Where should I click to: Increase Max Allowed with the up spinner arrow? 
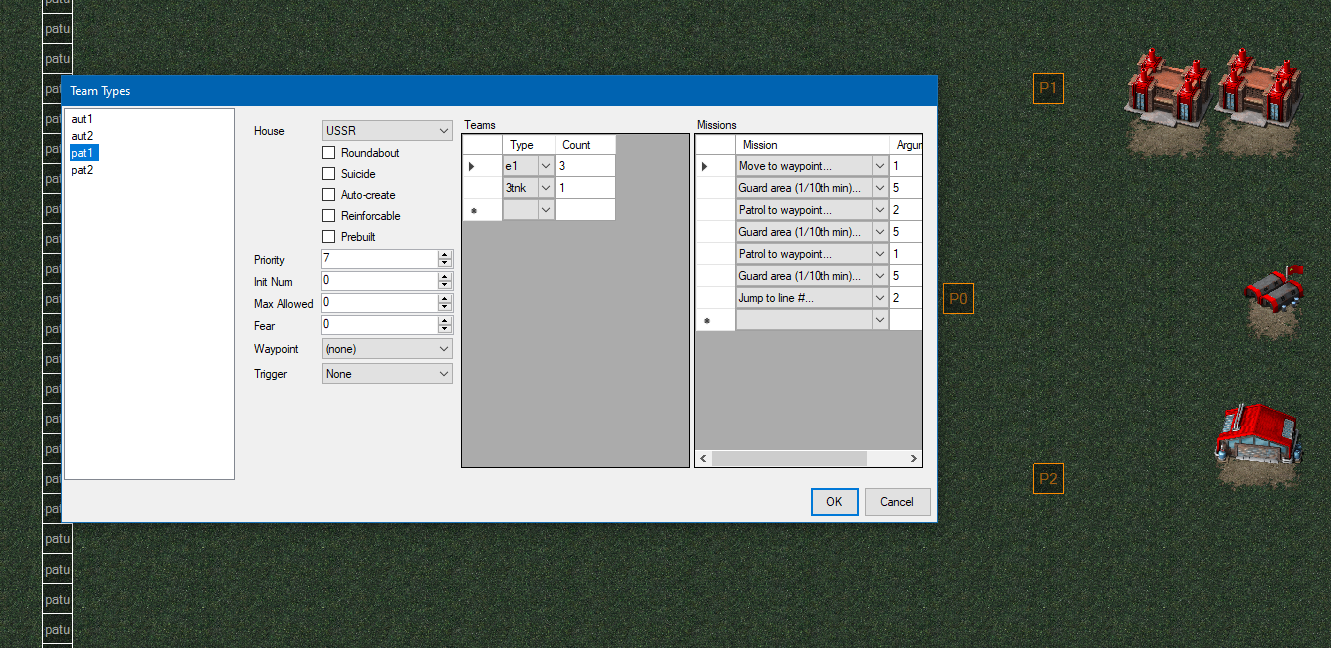click(x=445, y=298)
